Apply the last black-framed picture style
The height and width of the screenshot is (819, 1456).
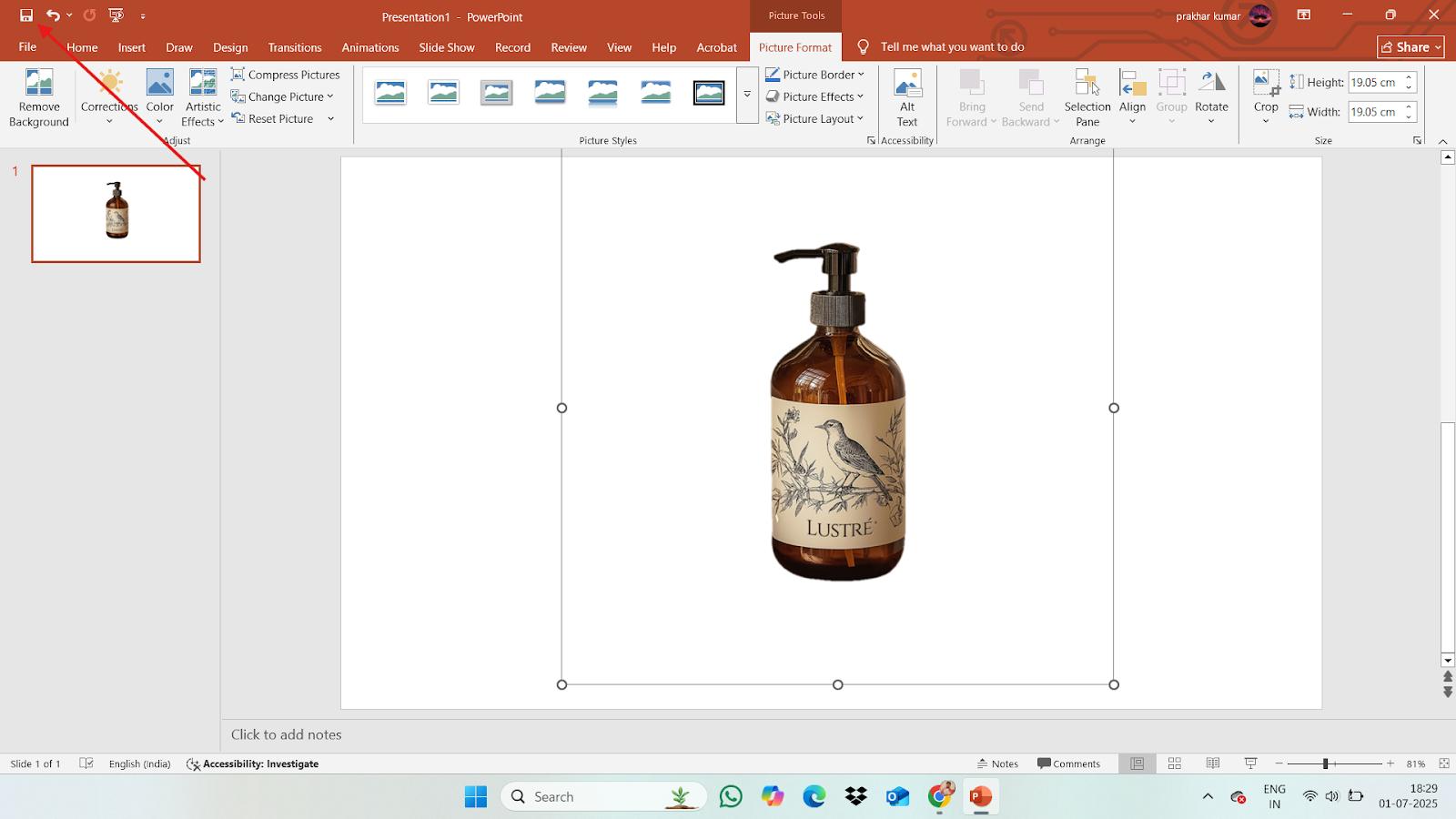pos(709,93)
